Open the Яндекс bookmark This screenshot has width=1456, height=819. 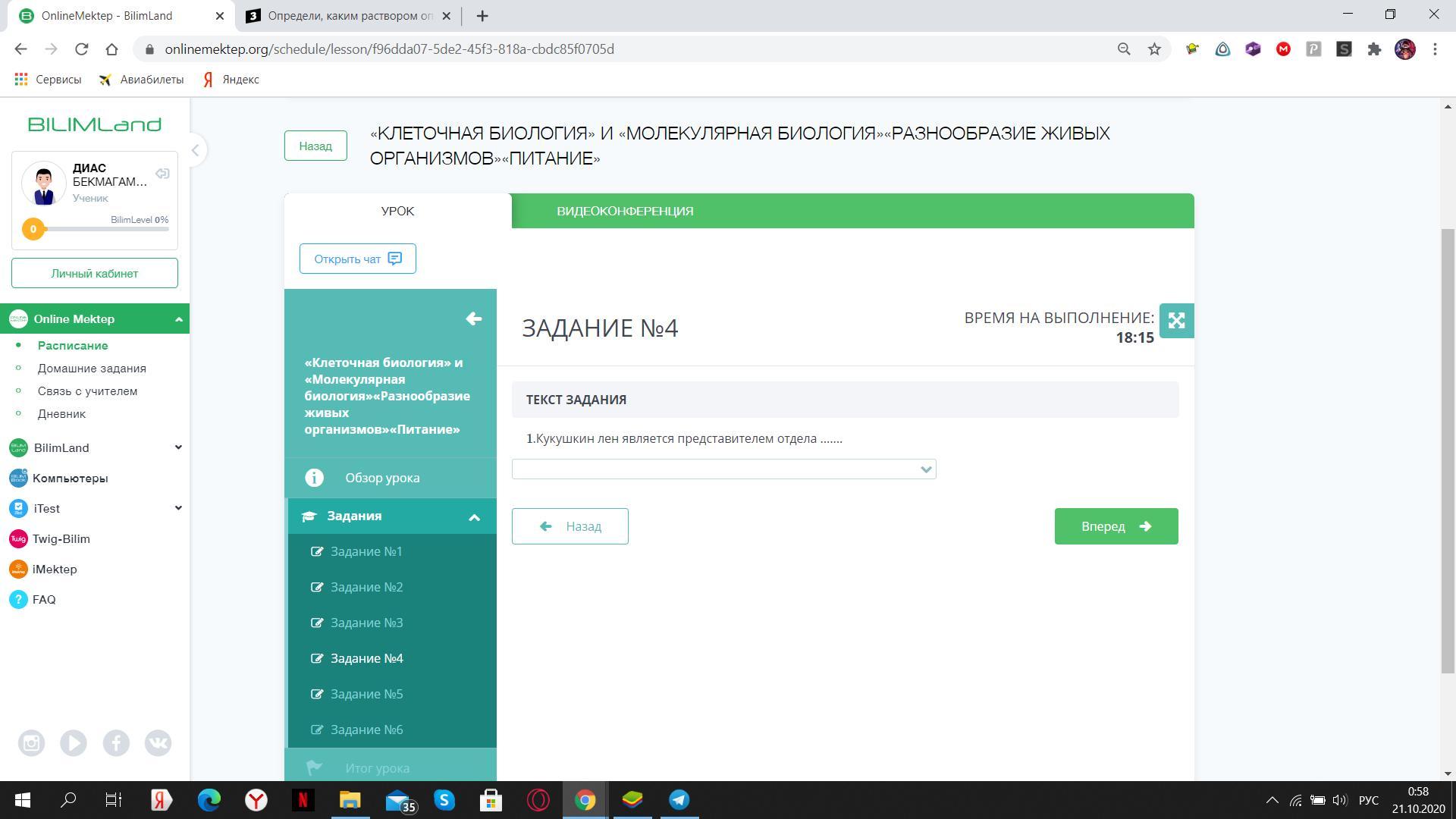pos(231,80)
